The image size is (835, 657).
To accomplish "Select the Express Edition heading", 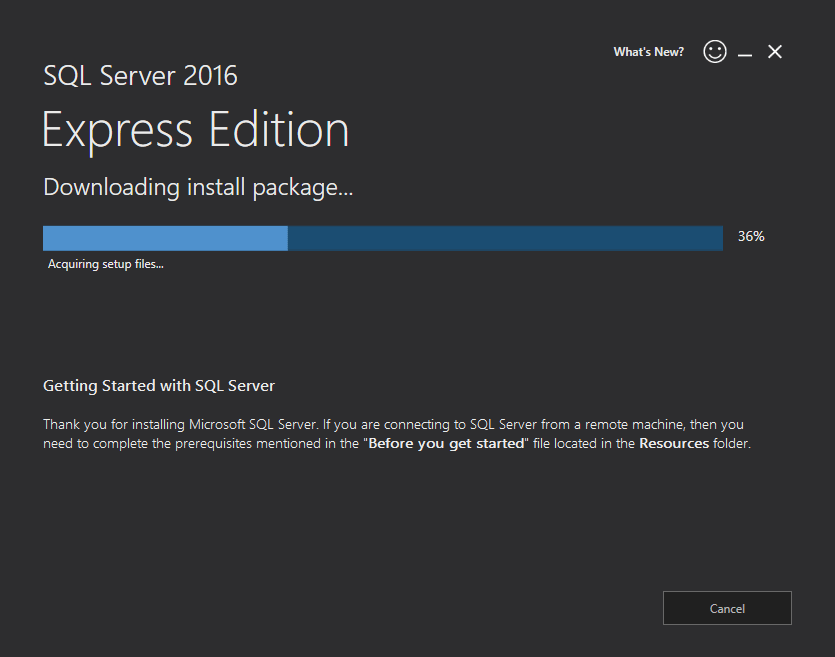I will 195,129.
